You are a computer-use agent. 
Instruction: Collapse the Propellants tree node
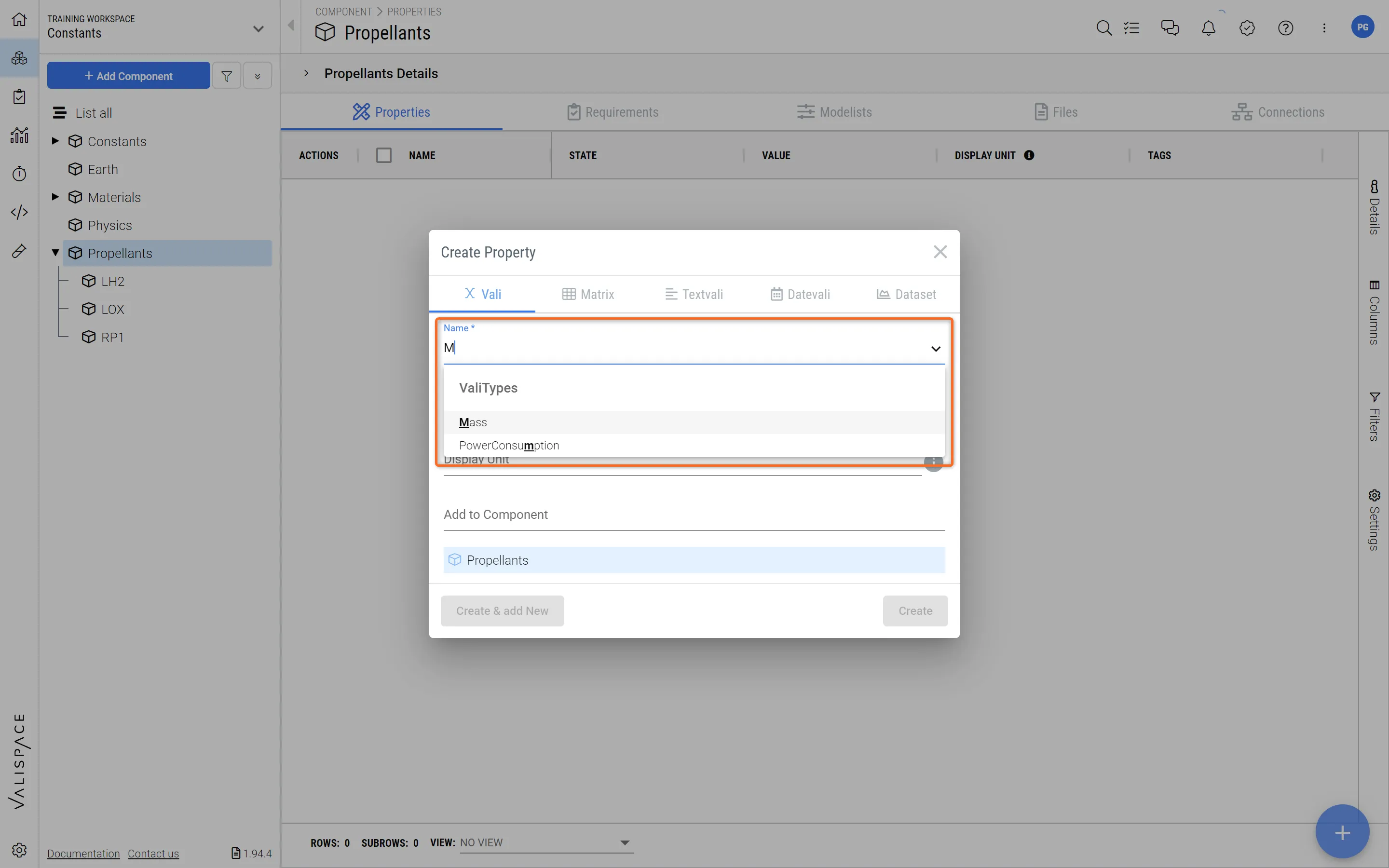pyautogui.click(x=55, y=253)
